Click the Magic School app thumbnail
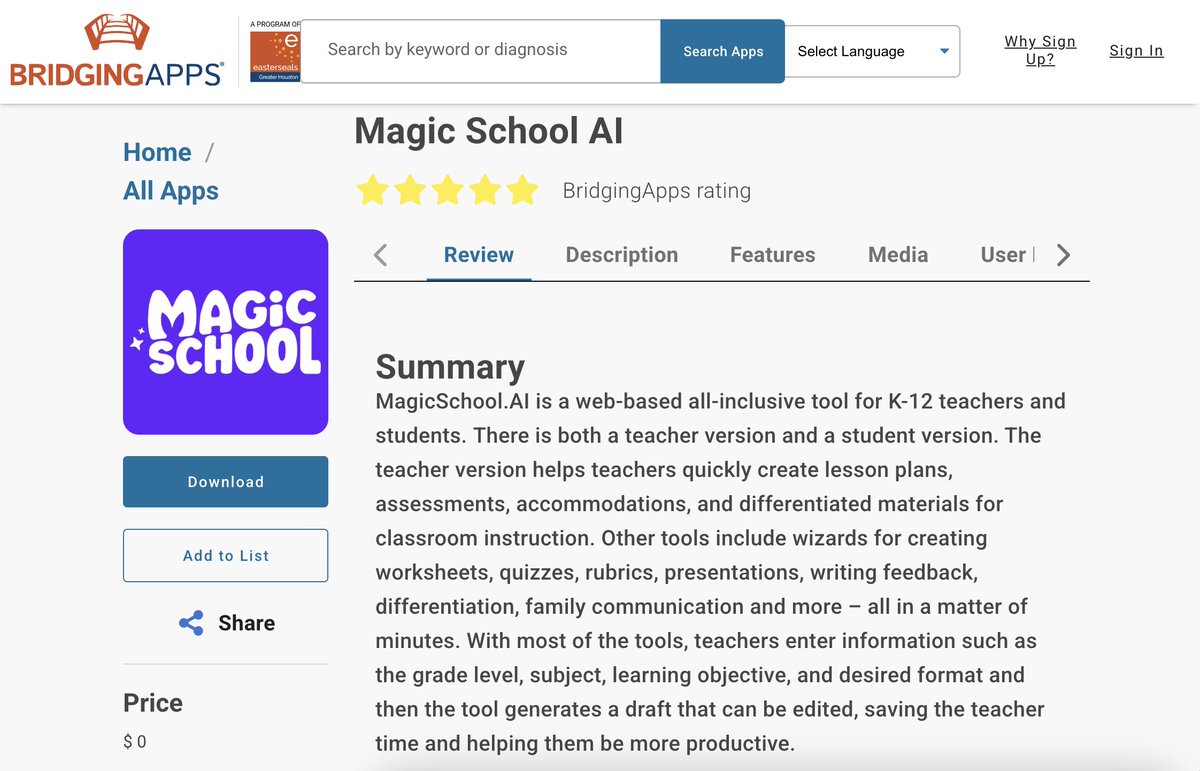The width and height of the screenshot is (1200, 771). [225, 332]
